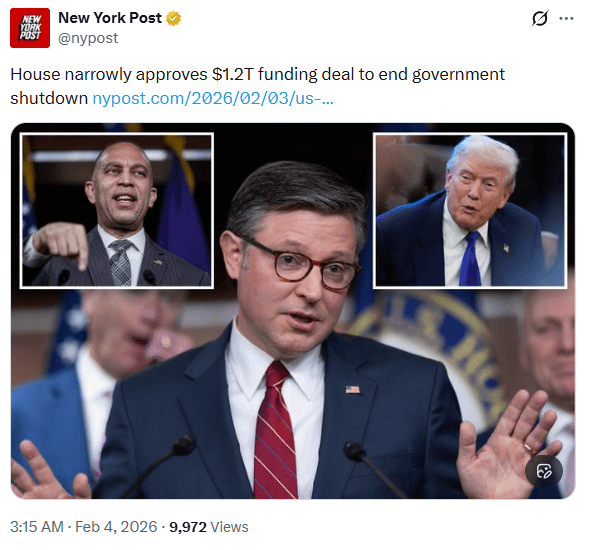
Task: Click the edit image icon on photo
Action: [x=544, y=471]
